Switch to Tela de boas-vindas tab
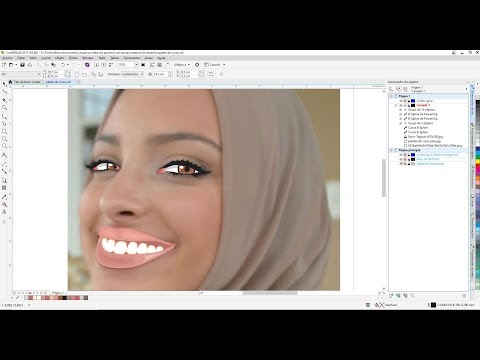This screenshot has height=360, width=480. [27, 82]
